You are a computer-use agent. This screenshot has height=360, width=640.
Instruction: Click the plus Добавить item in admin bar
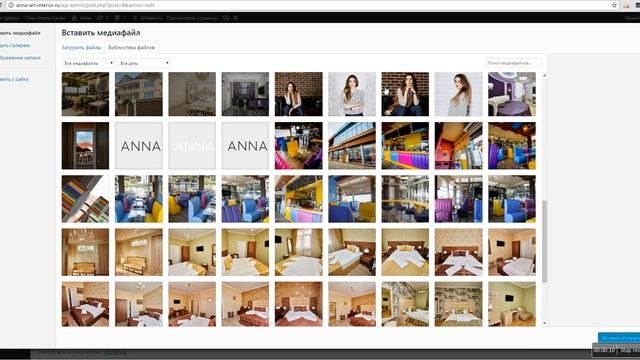[147, 18]
